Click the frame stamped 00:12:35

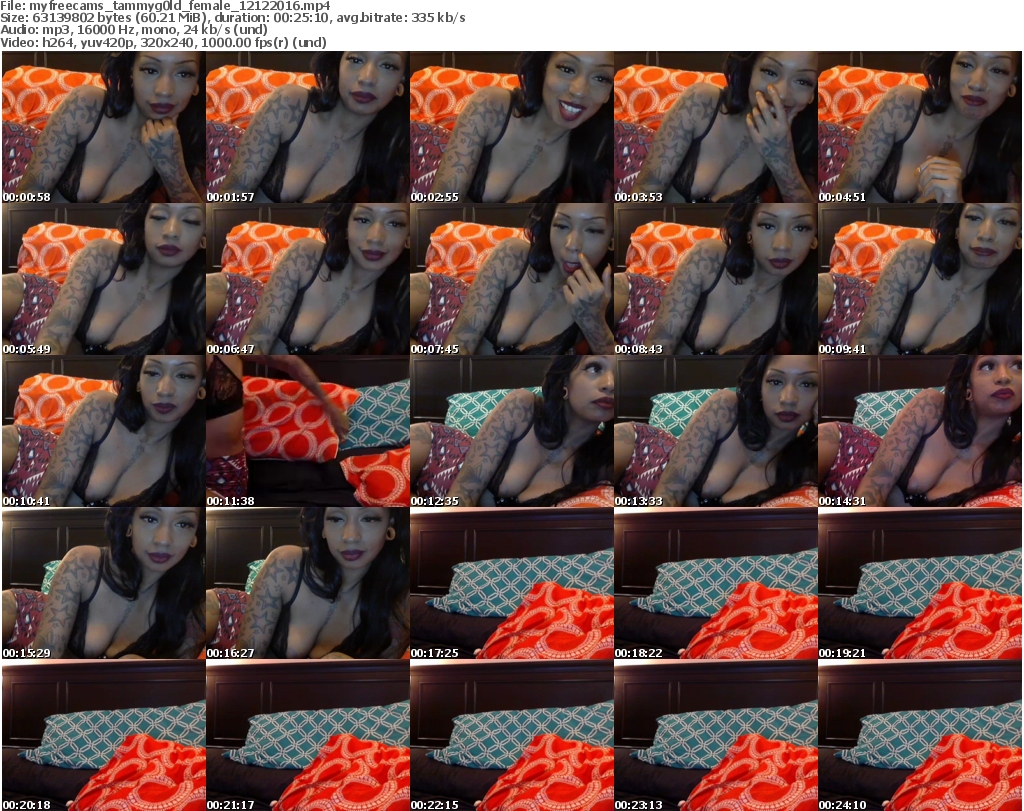[x=511, y=431]
